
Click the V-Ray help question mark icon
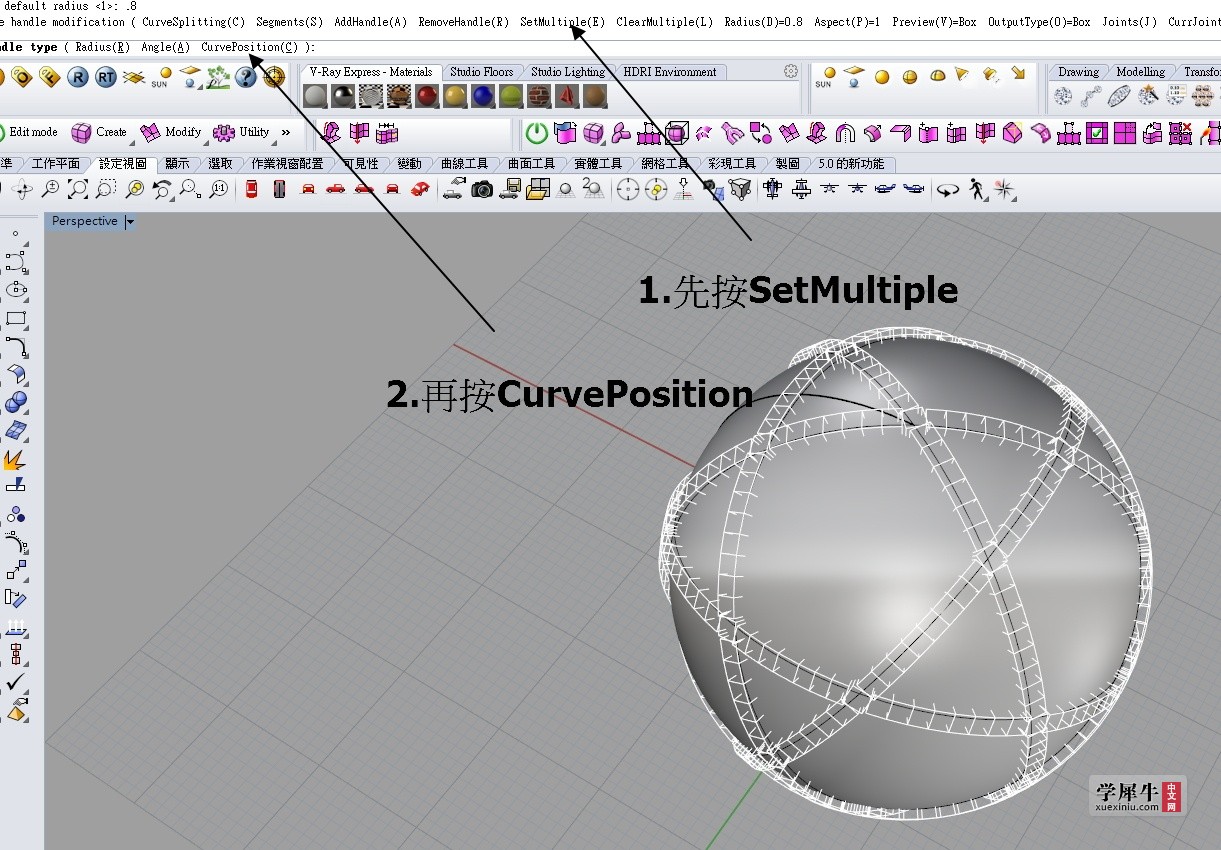246,77
